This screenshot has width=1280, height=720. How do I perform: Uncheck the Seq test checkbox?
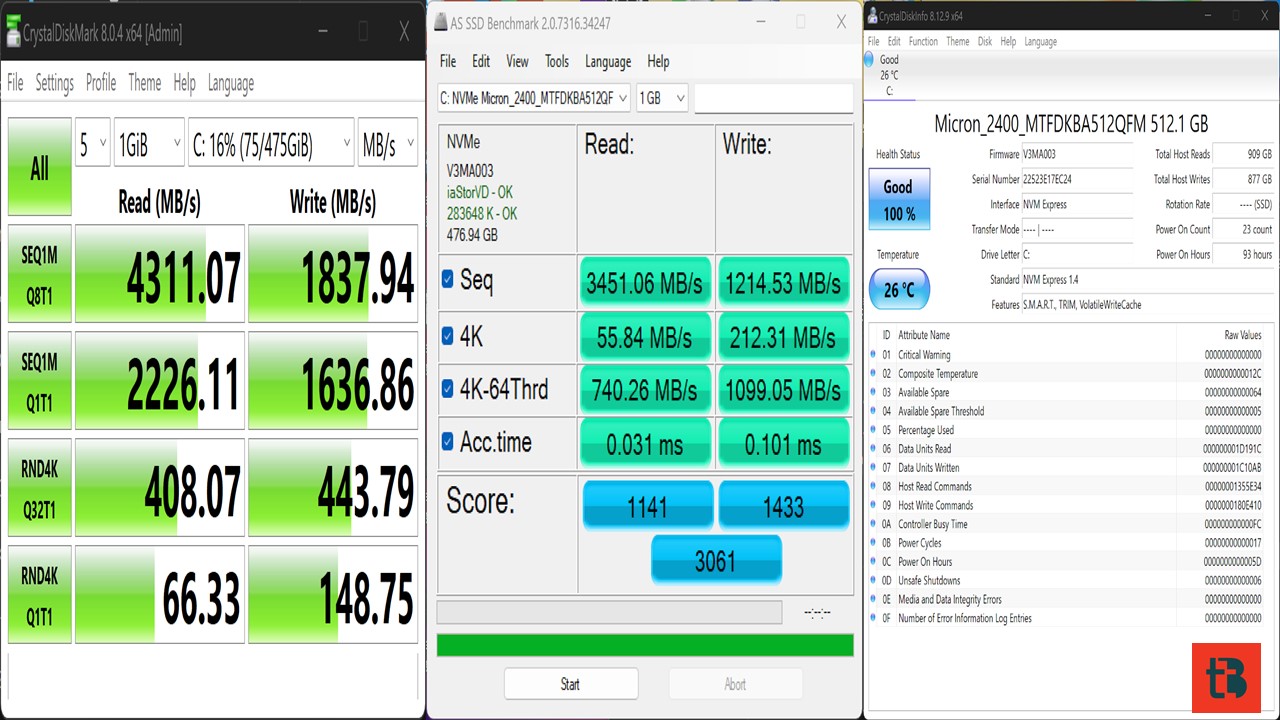[448, 280]
